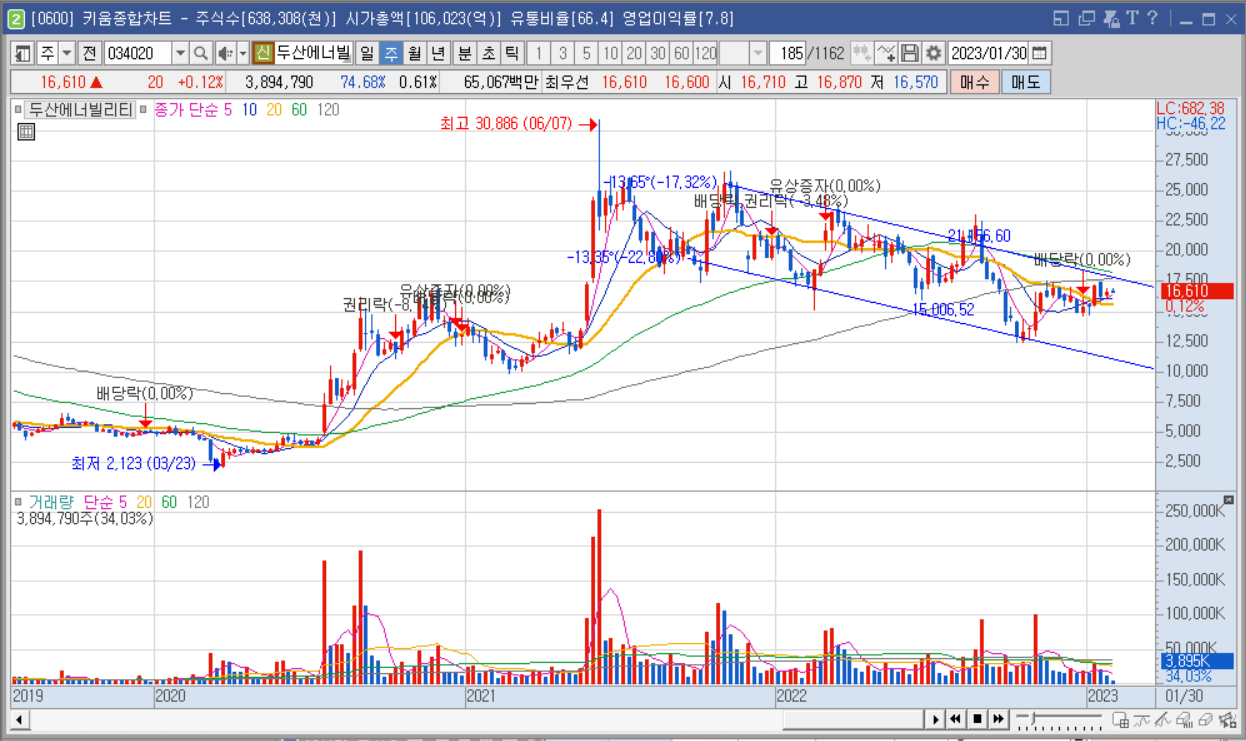Choose interval button 120
The height and width of the screenshot is (741, 1246).
[x=706, y=53]
